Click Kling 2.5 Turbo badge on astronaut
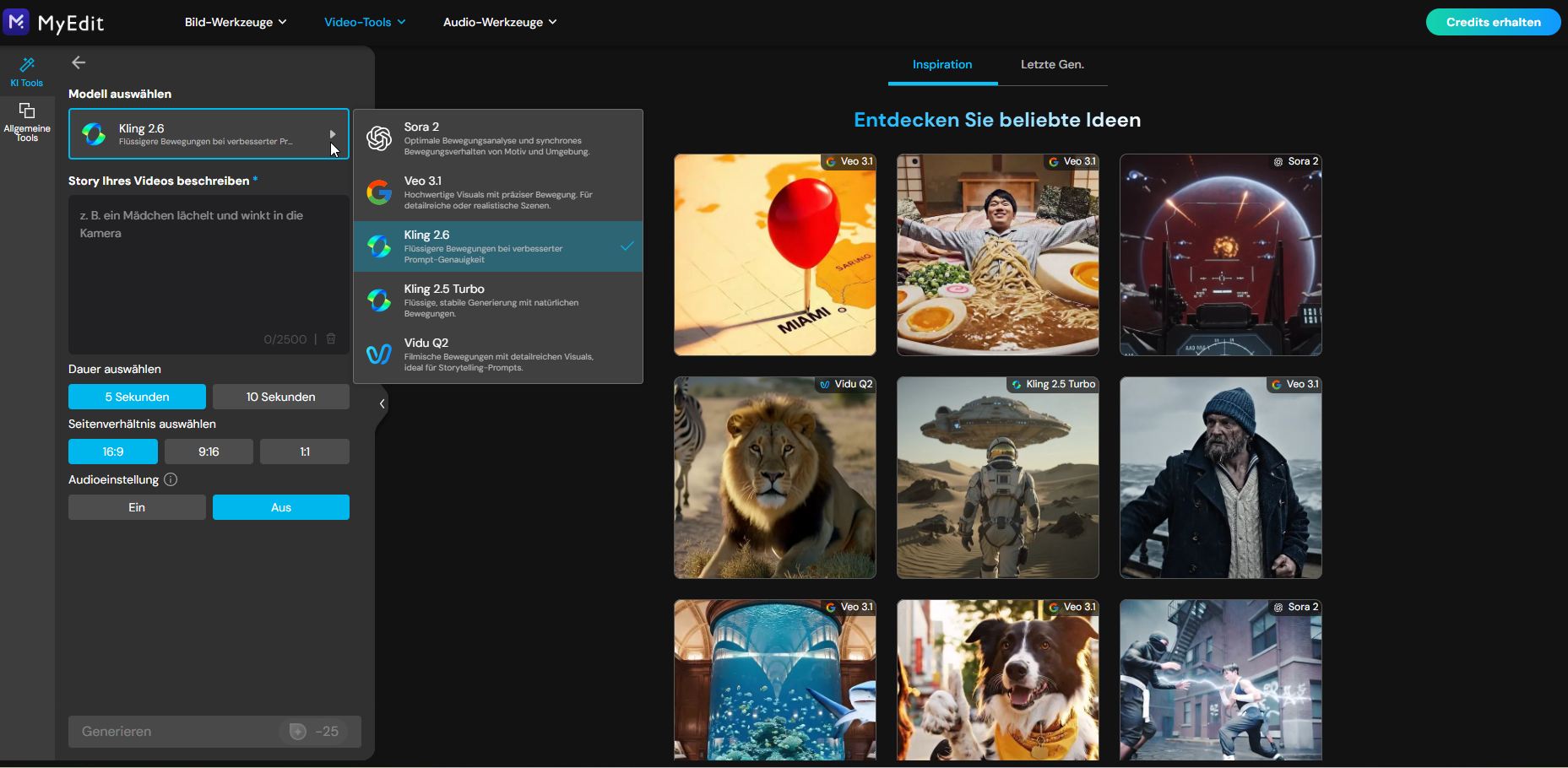The height and width of the screenshot is (768, 1568). pos(1053,384)
